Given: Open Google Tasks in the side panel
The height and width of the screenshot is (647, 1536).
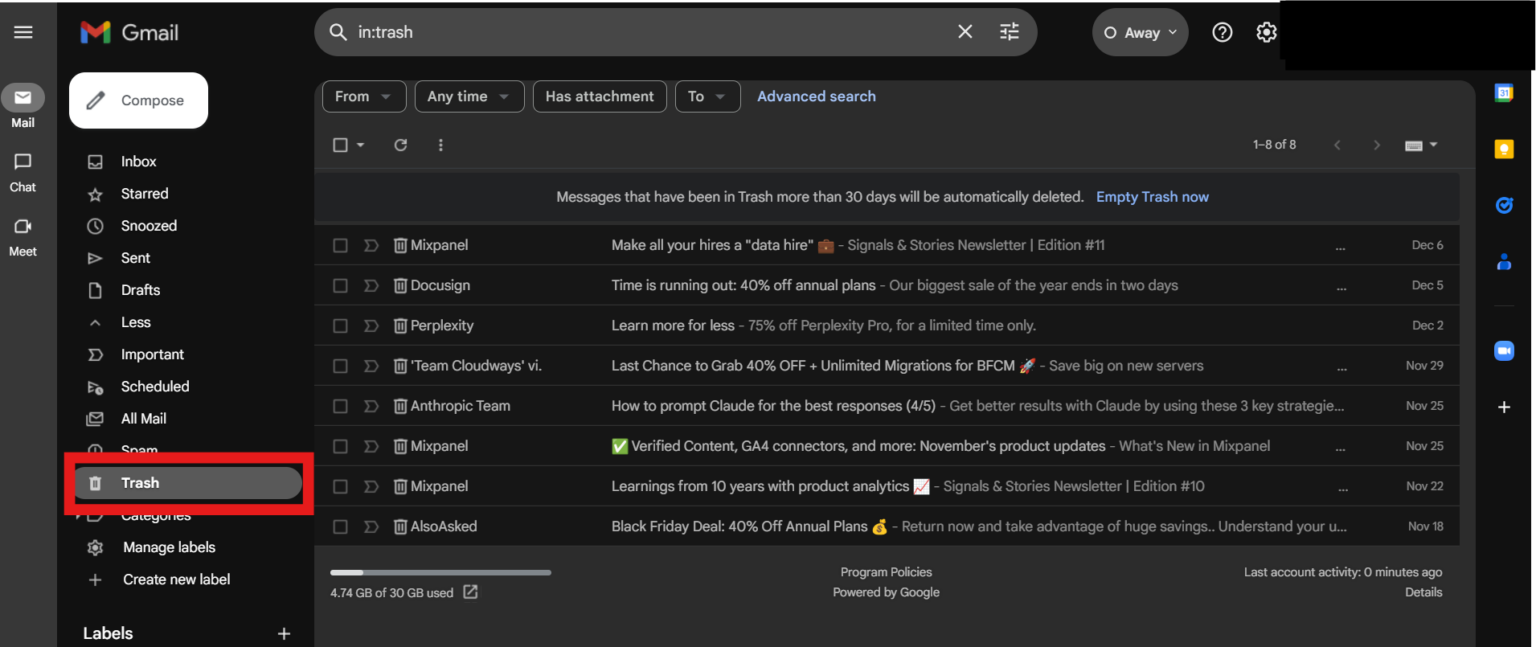Looking at the screenshot, I should (1504, 205).
